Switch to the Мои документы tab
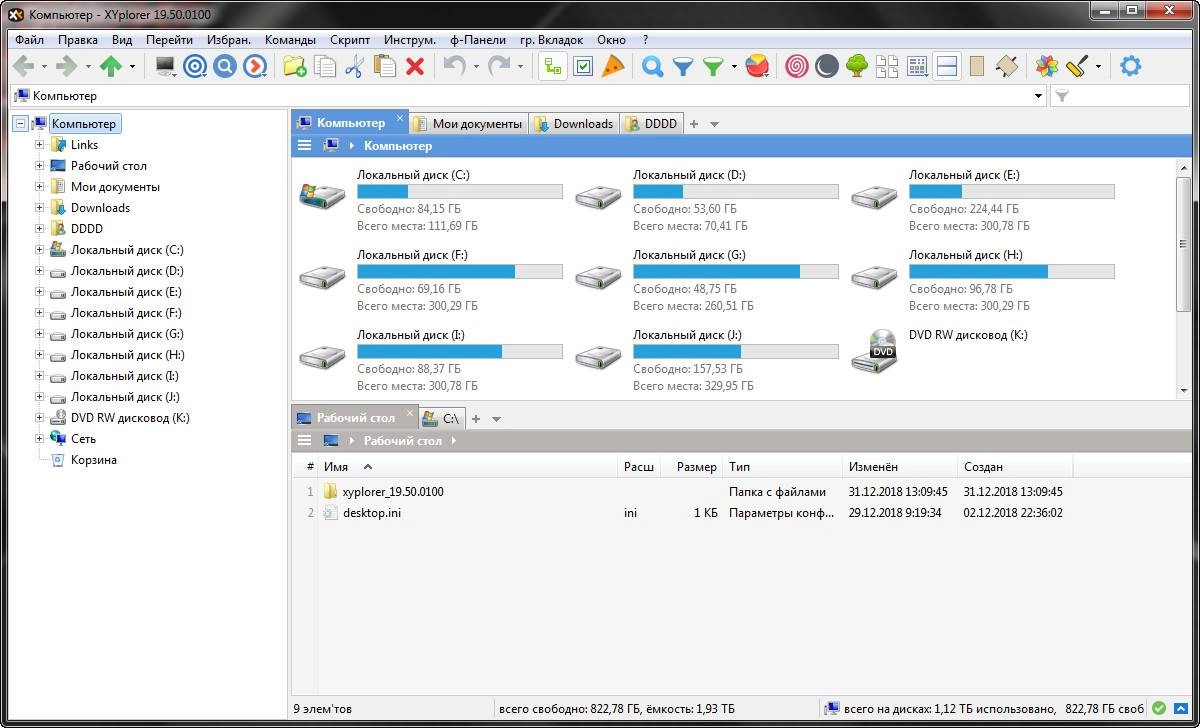Screen dimensions: 1200x728 point(468,124)
